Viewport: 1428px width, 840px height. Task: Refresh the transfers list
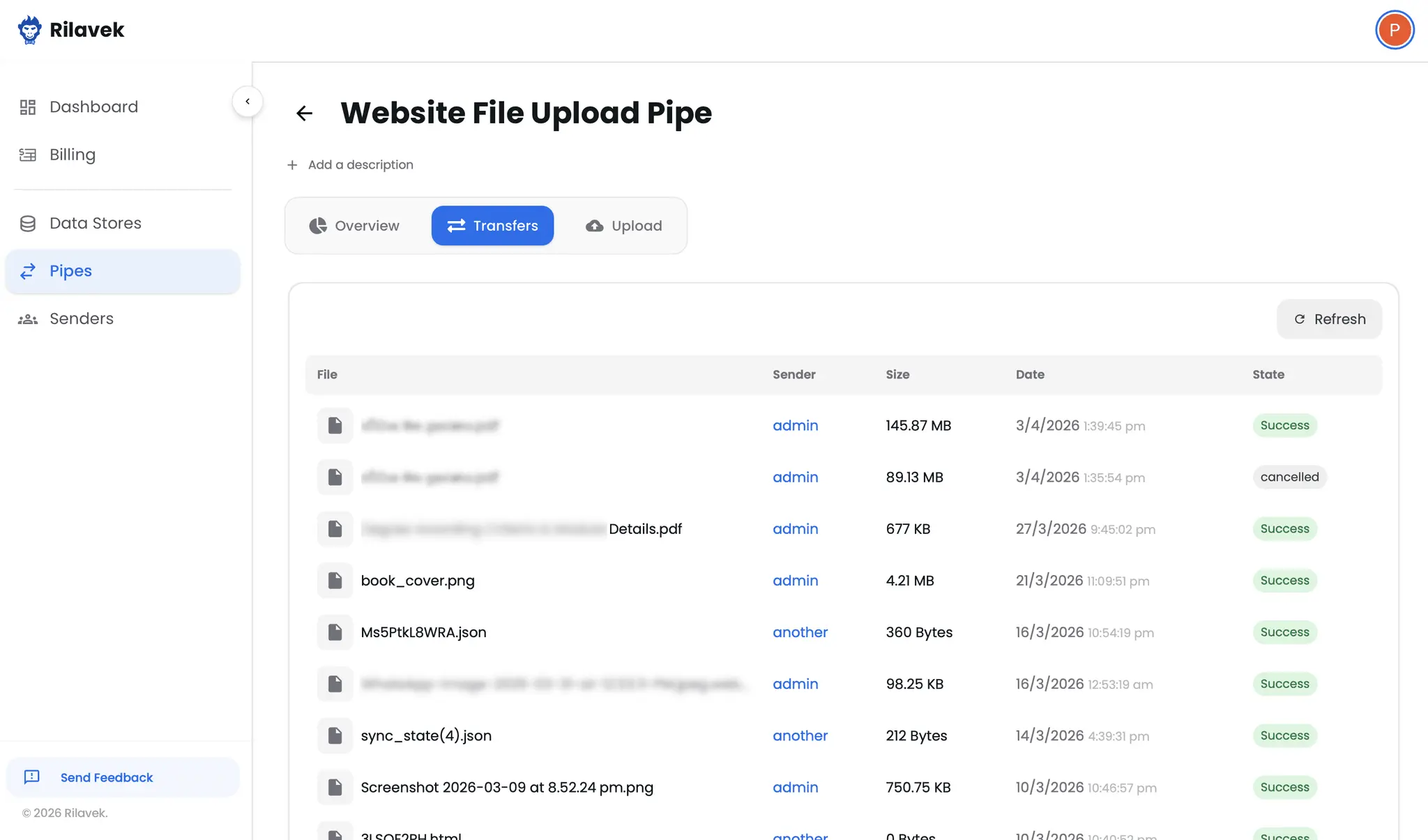coord(1329,319)
